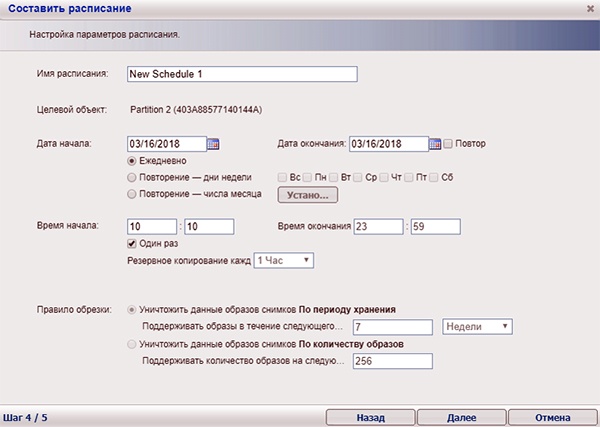This screenshot has height=427, width=600.
Task: Tick the Ср weekday checkbox
Action: point(358,178)
